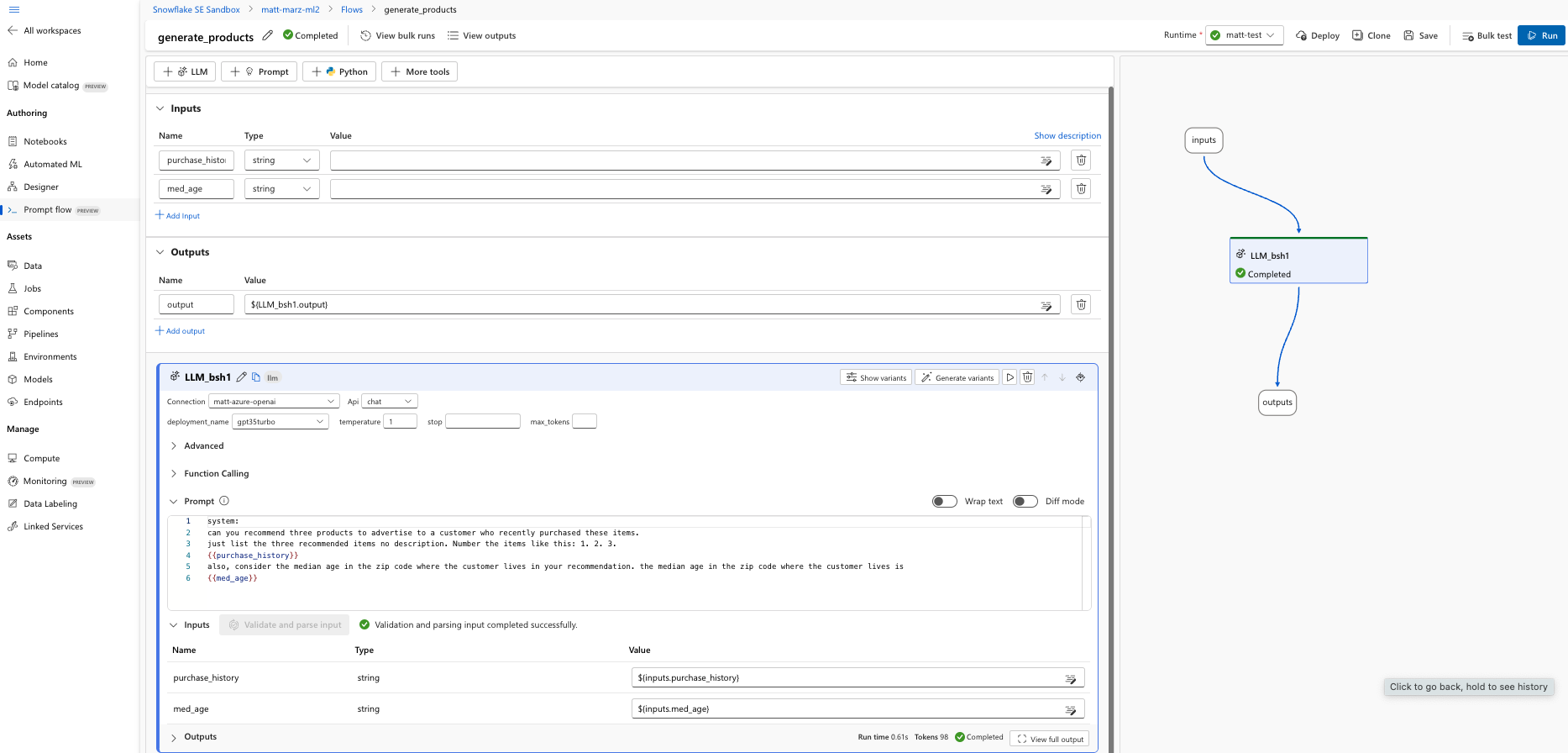Run the LLM_bsh1 node with play icon
Image resolution: width=1568 pixels, height=753 pixels.
tap(1010, 377)
